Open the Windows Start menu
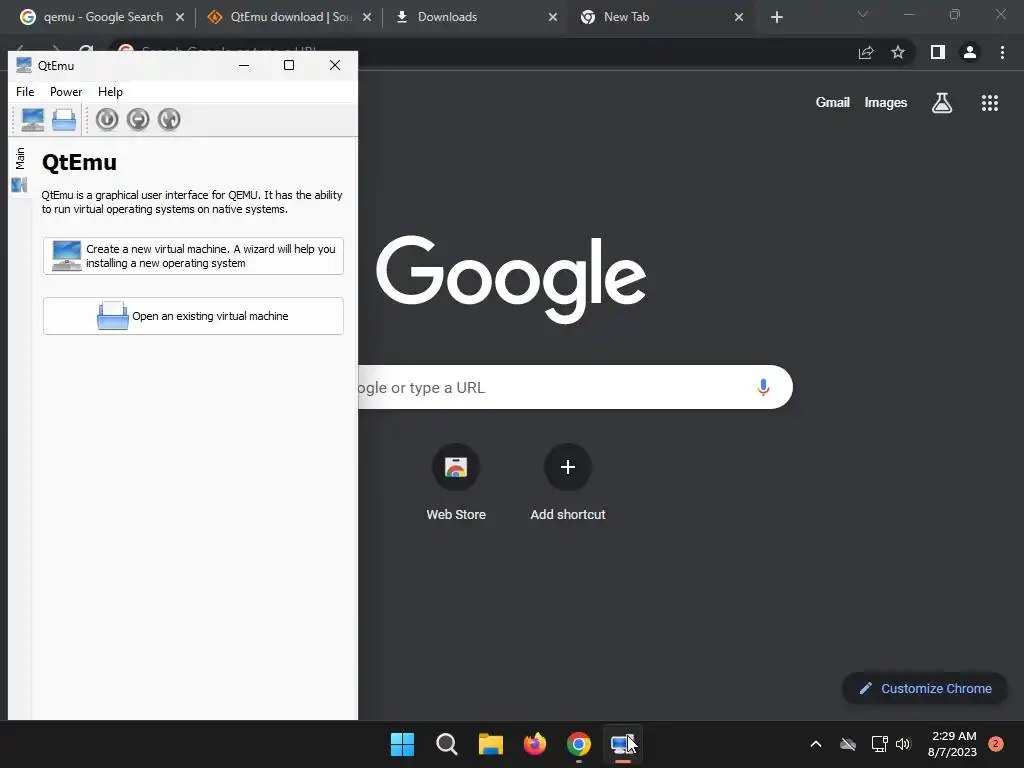Image resolution: width=1024 pixels, height=768 pixels. 402,744
